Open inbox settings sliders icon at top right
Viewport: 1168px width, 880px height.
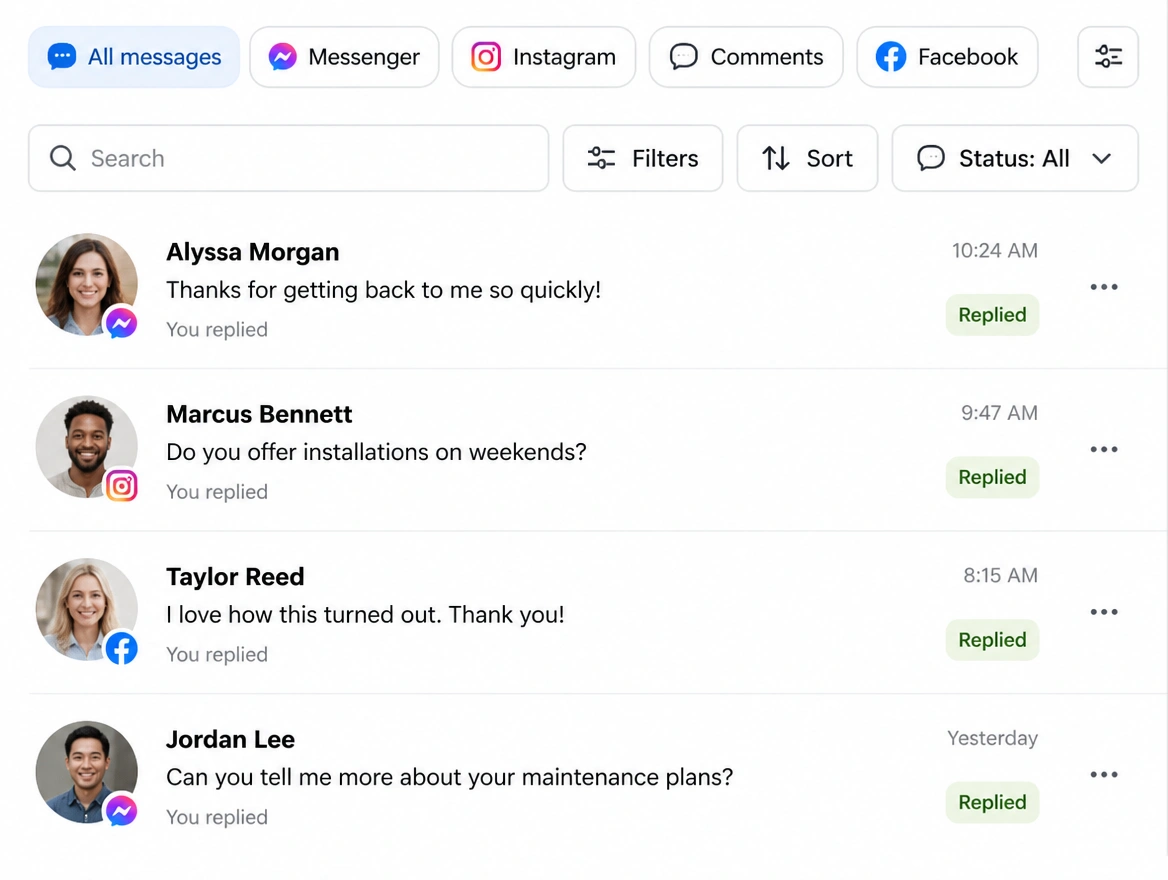(x=1108, y=57)
